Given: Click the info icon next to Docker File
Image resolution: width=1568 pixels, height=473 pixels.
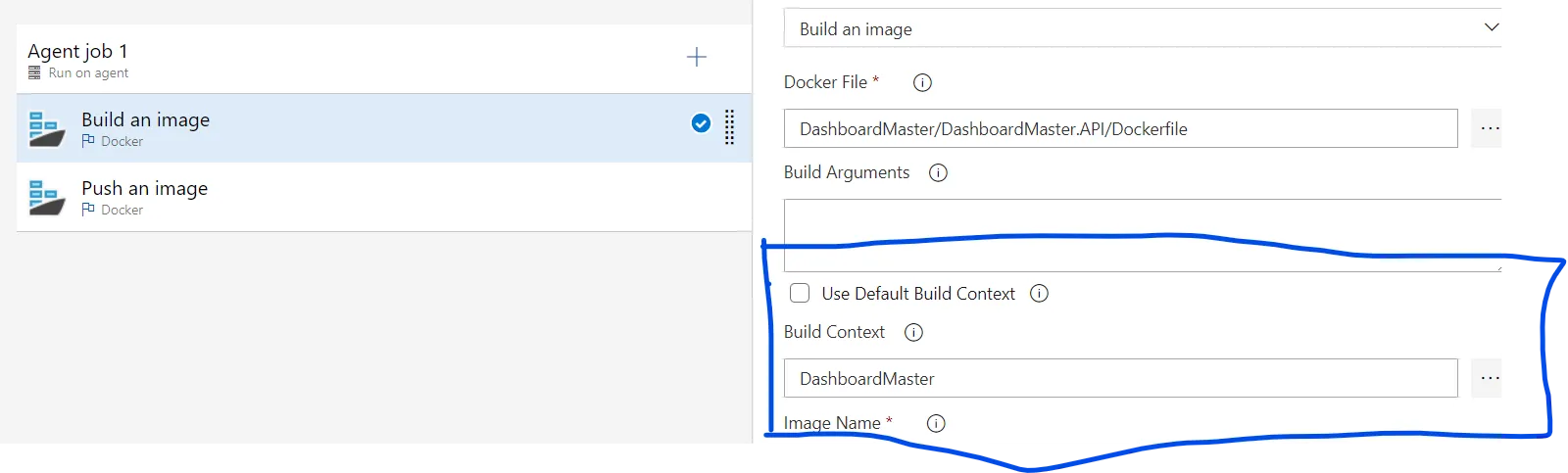Looking at the screenshot, I should (x=922, y=83).
